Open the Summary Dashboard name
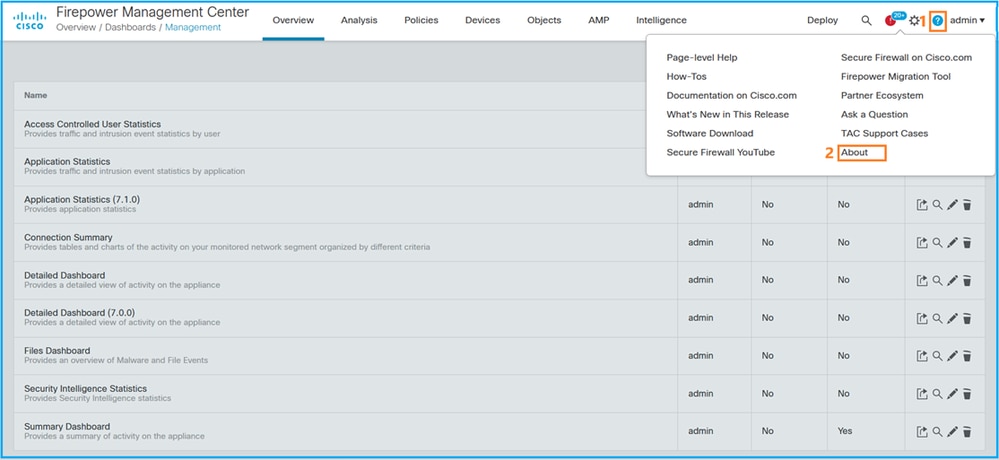999x460 pixels. point(67,426)
